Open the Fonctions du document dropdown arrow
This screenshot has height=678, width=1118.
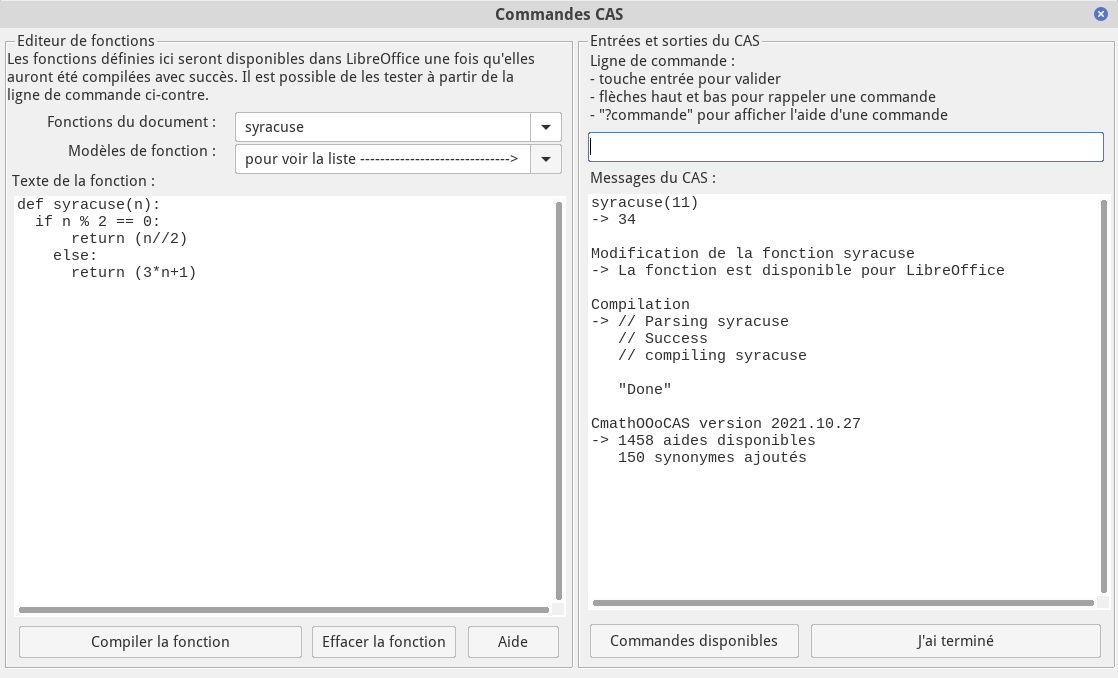[x=546, y=127]
